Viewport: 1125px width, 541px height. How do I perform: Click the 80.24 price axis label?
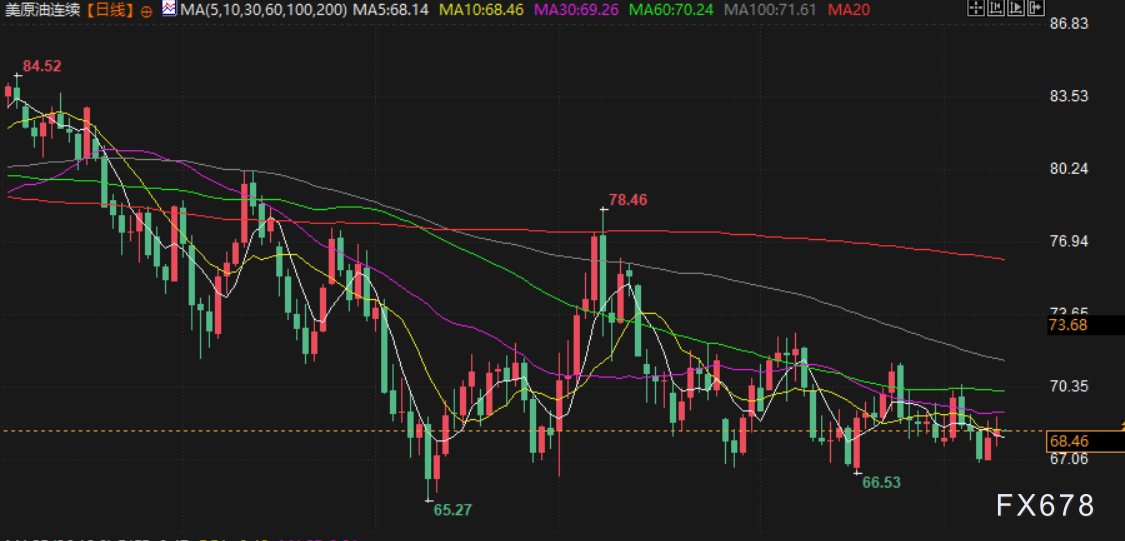pos(1070,169)
